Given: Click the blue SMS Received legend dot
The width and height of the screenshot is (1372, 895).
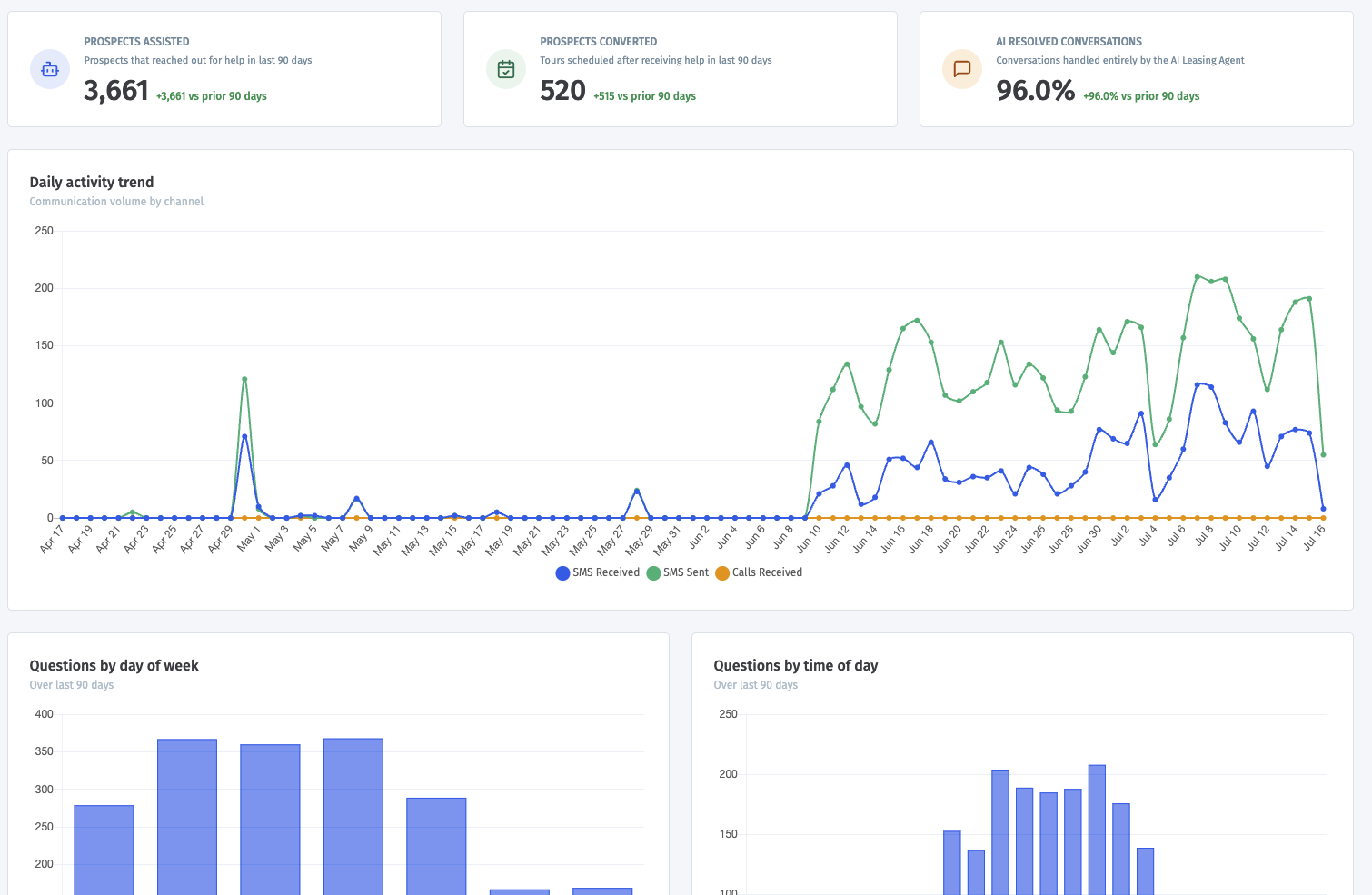Looking at the screenshot, I should pos(562,573).
